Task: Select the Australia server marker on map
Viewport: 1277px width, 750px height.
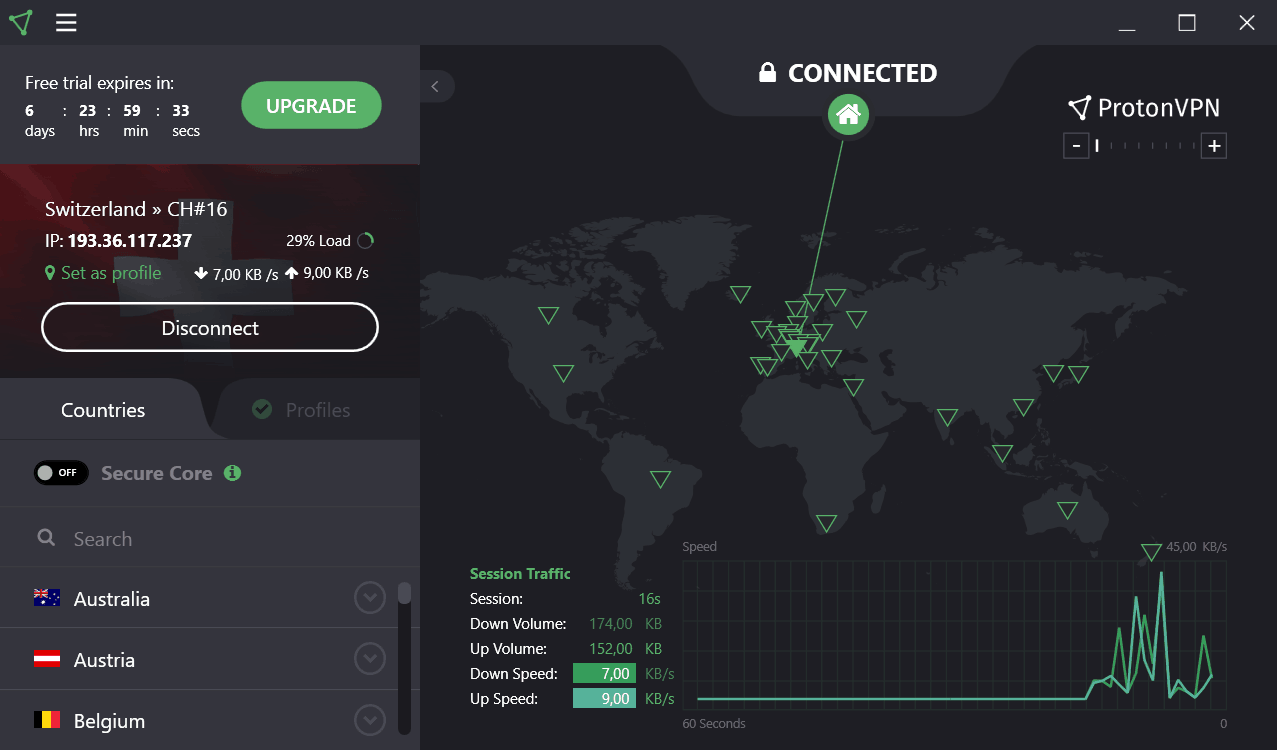Action: click(1068, 510)
